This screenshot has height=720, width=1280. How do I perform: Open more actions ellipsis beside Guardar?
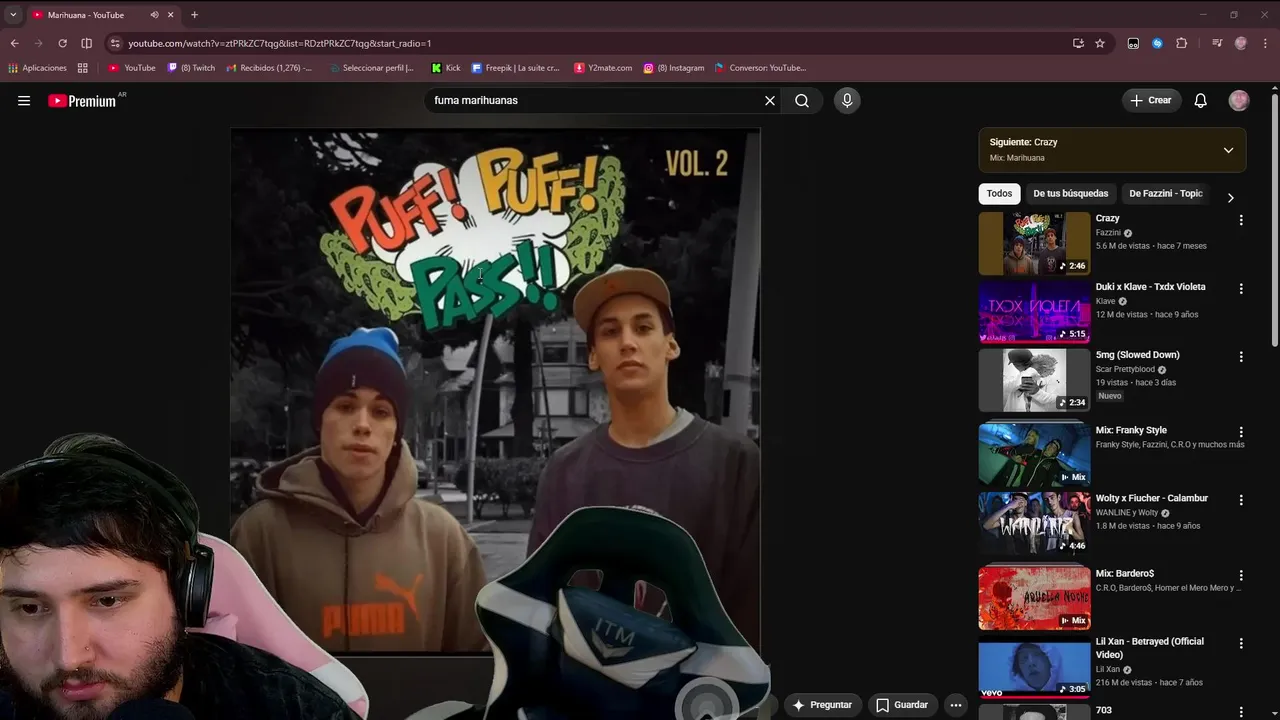pos(956,705)
